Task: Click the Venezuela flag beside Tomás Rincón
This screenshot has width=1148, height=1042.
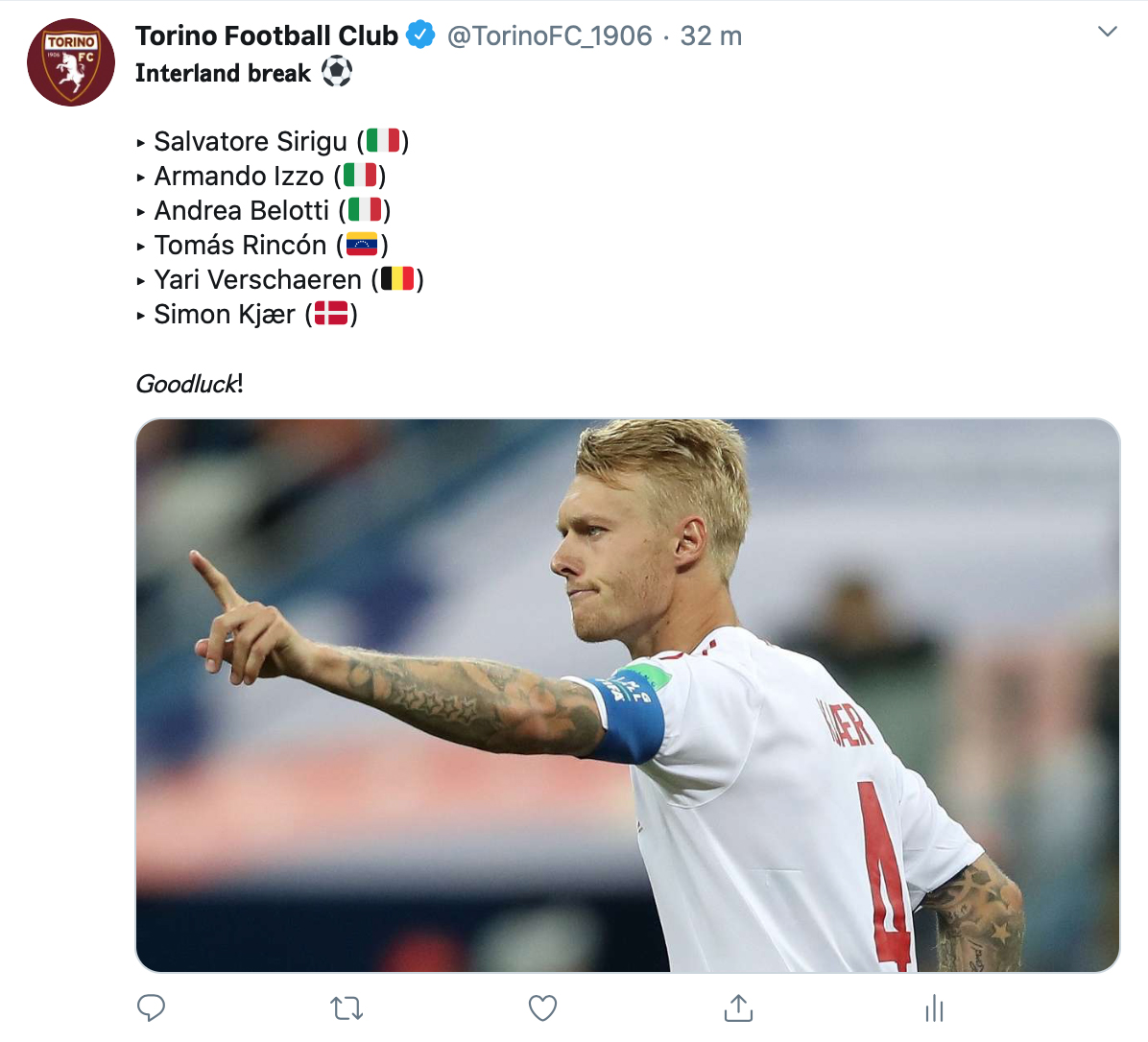Action: pyautogui.click(x=362, y=245)
